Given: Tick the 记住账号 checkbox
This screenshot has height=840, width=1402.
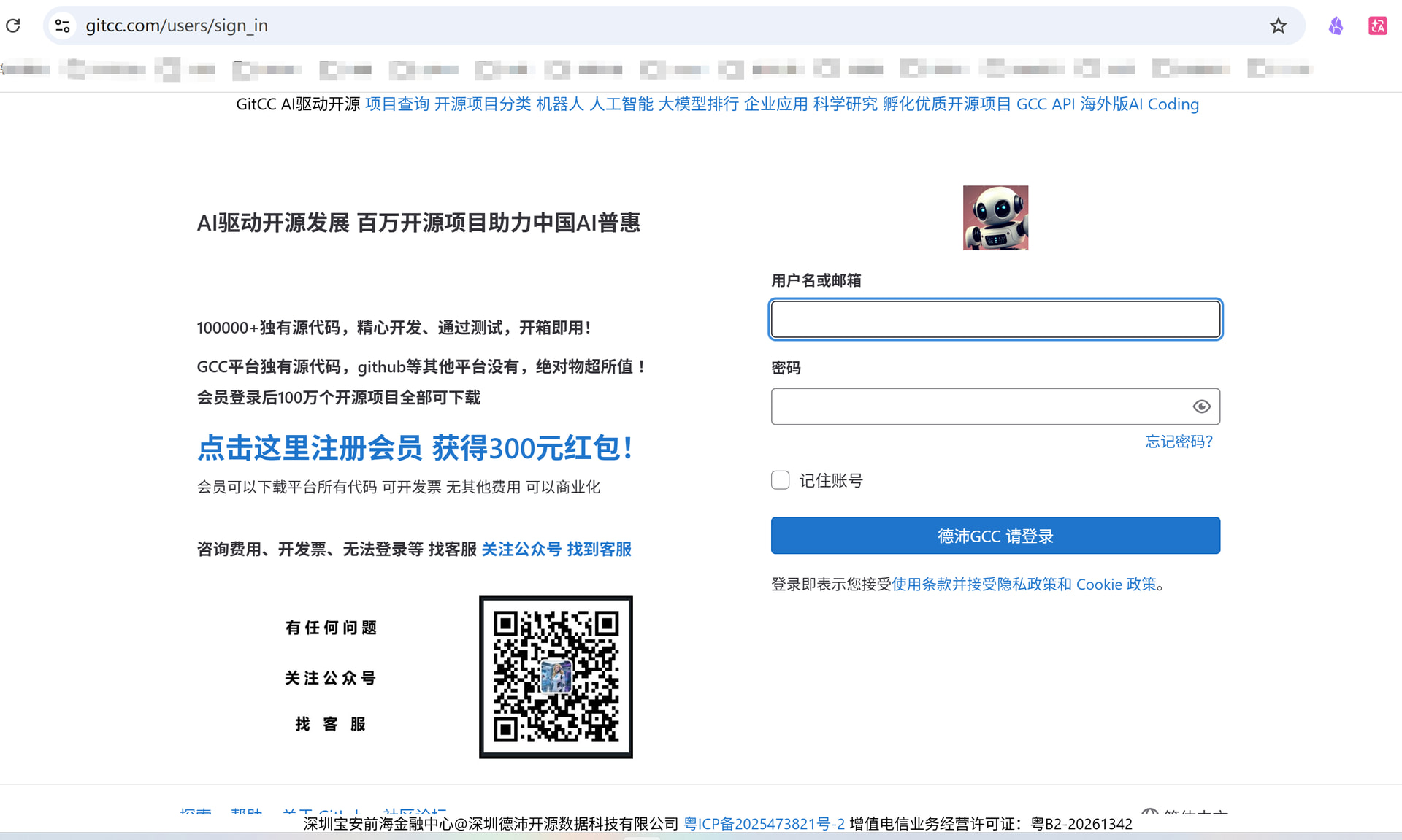Looking at the screenshot, I should (781, 480).
